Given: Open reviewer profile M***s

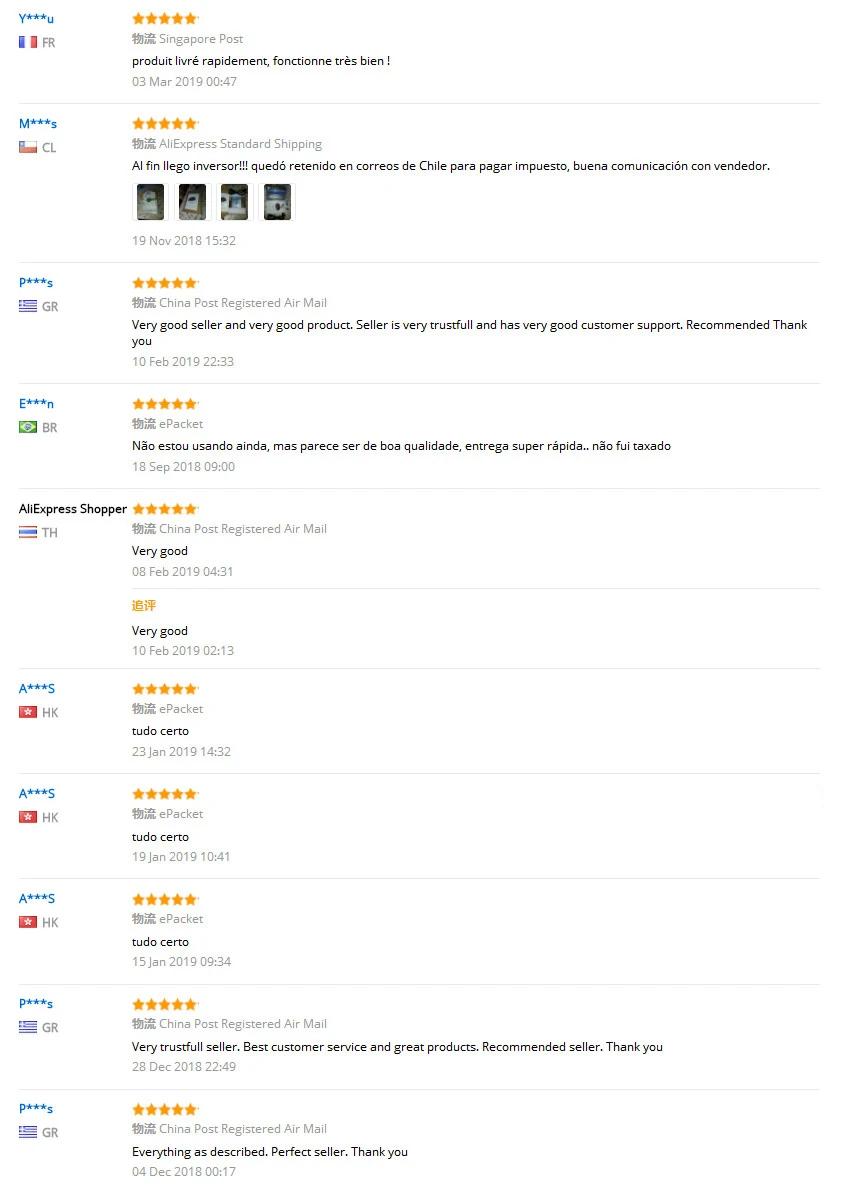Looking at the screenshot, I should 38,123.
